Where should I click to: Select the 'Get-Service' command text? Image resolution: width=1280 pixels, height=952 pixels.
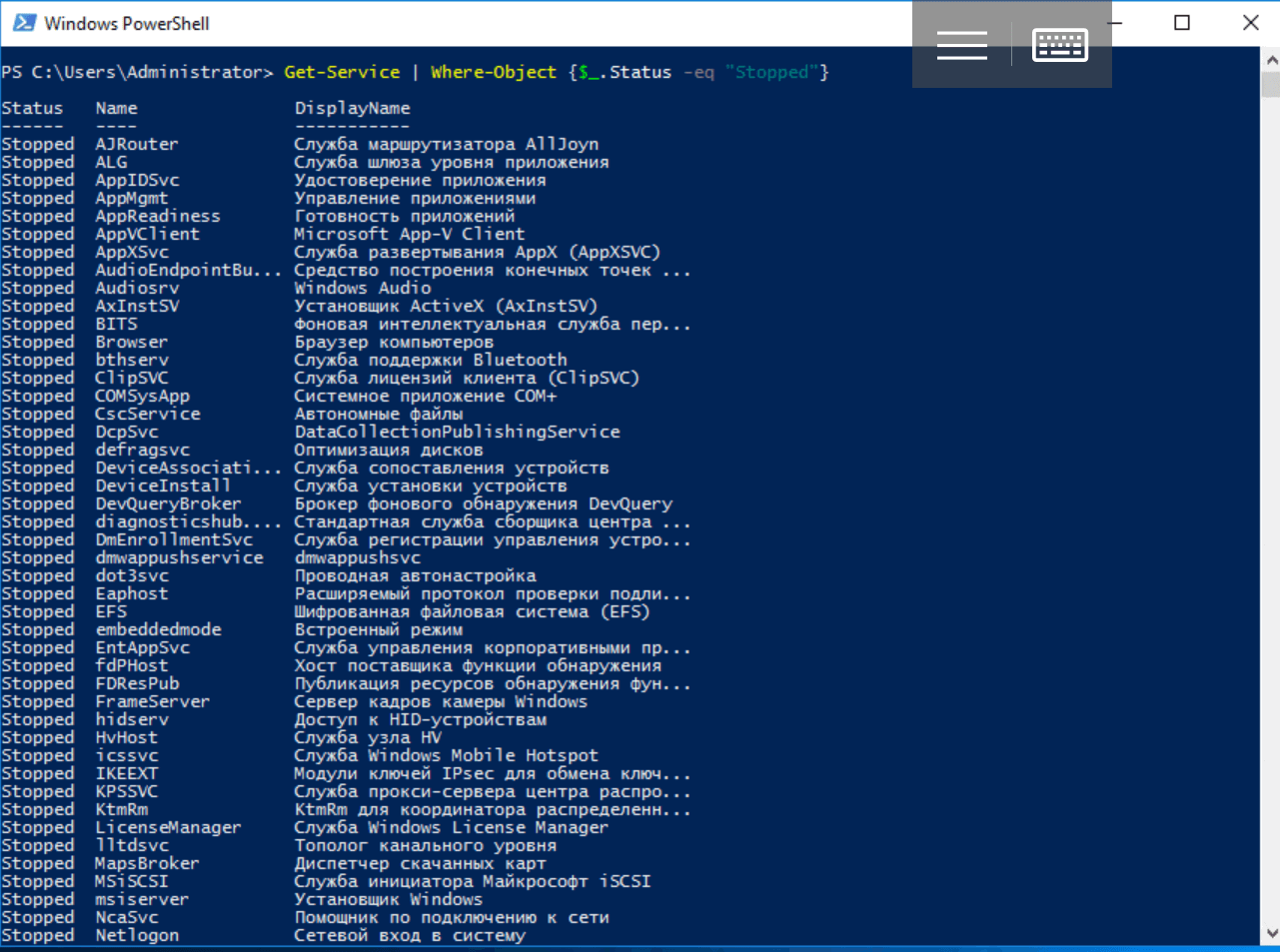click(x=340, y=71)
